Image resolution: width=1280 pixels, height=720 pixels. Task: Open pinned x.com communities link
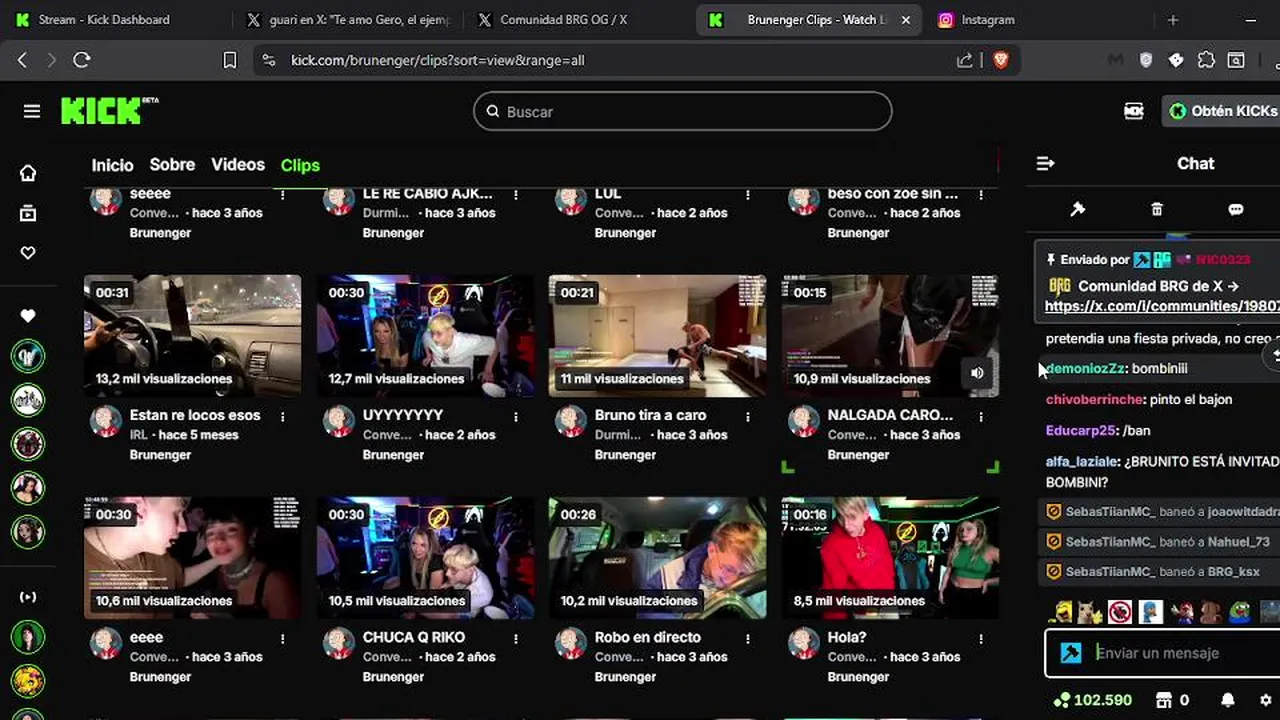point(1162,306)
